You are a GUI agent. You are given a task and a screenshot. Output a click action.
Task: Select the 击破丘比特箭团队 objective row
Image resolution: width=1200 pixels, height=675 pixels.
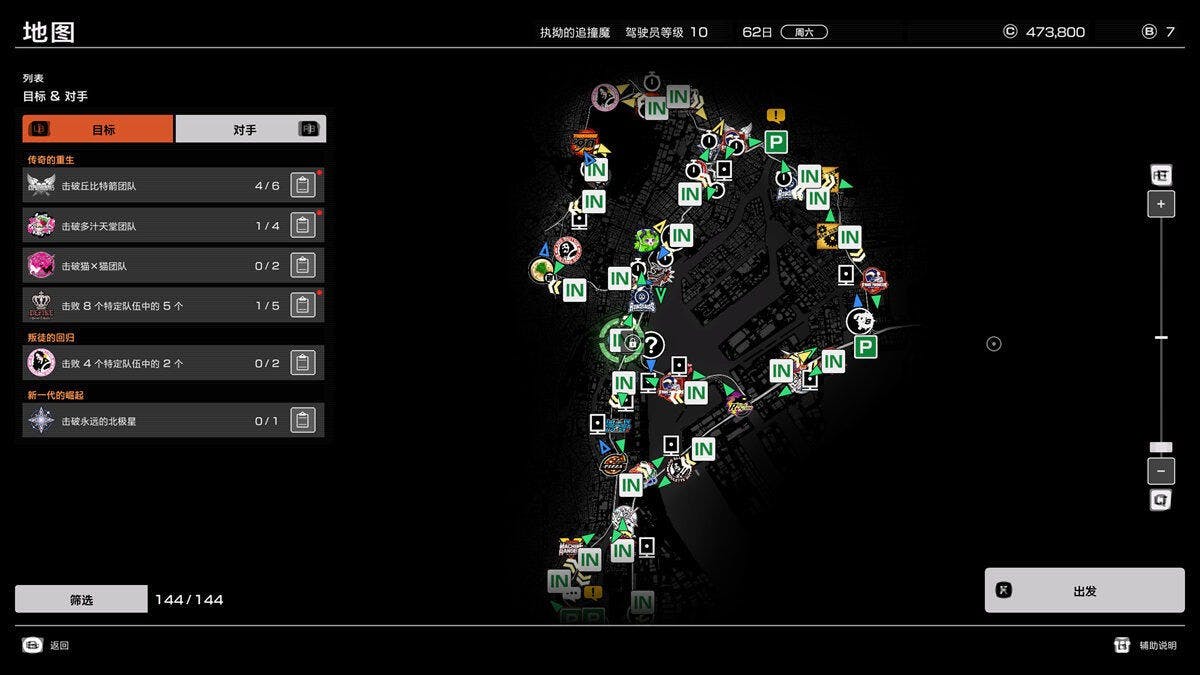pyautogui.click(x=174, y=186)
